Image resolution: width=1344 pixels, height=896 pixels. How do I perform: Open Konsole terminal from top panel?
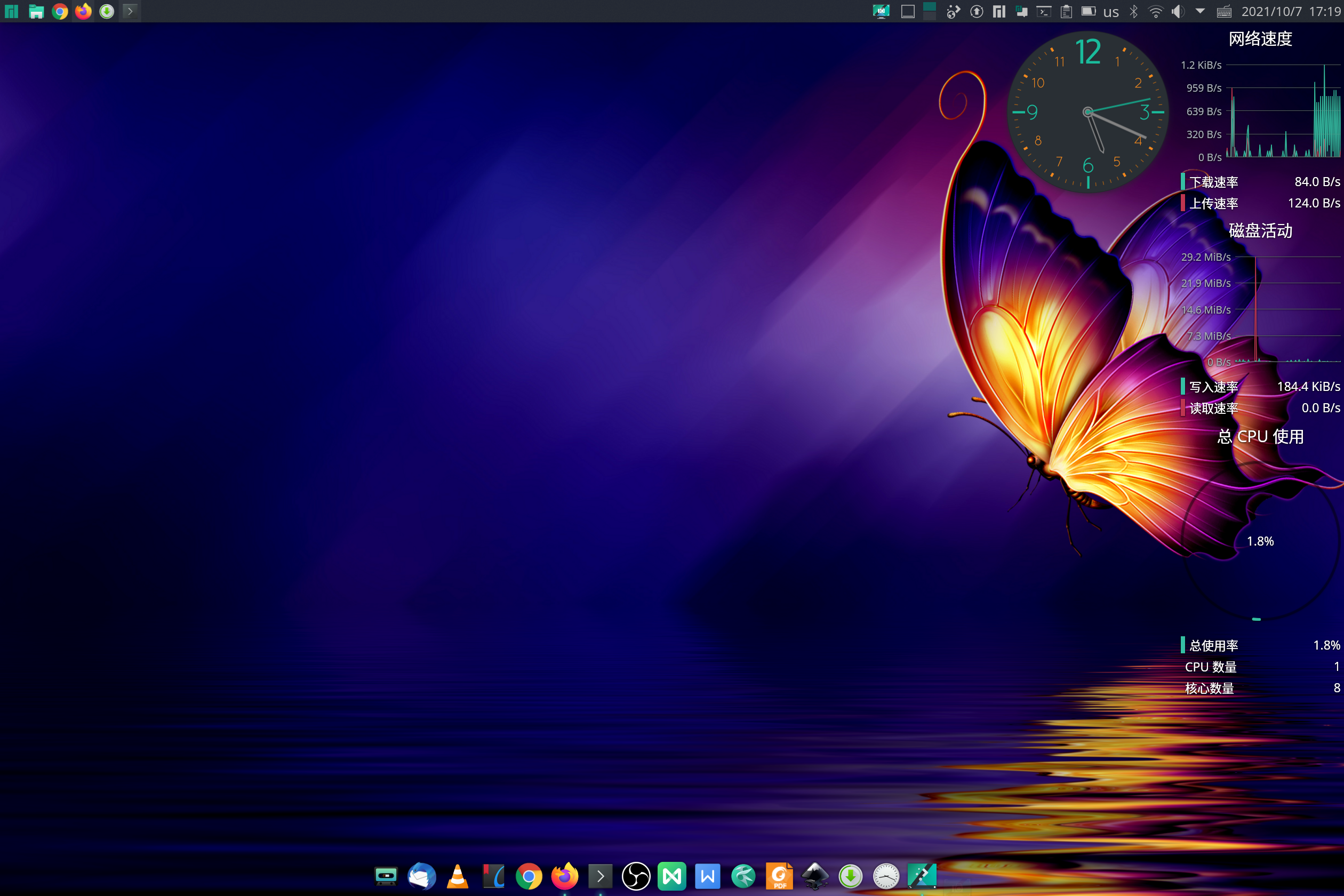coord(130,11)
